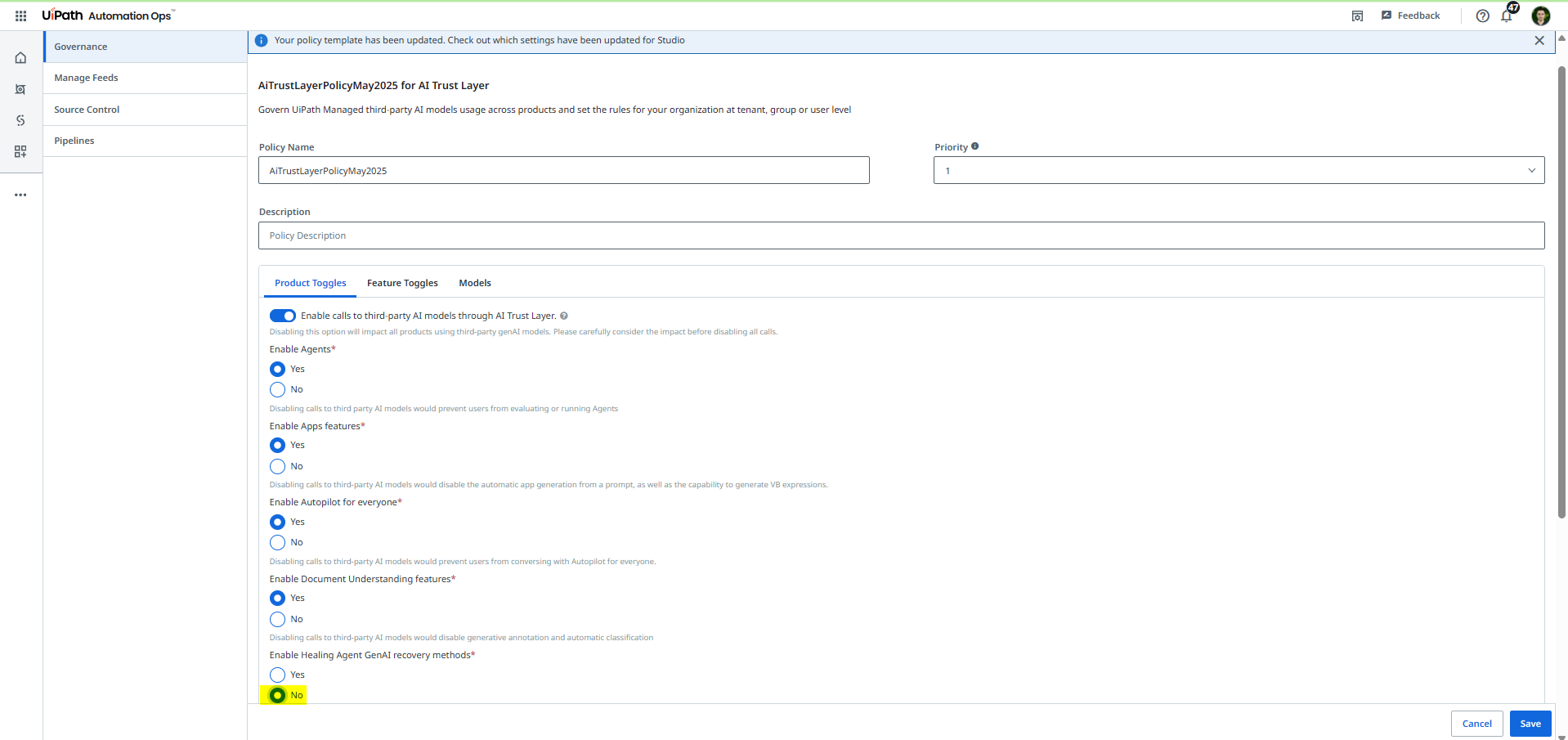The height and width of the screenshot is (740, 1568).
Task: Click the Cancel button
Action: click(1476, 724)
